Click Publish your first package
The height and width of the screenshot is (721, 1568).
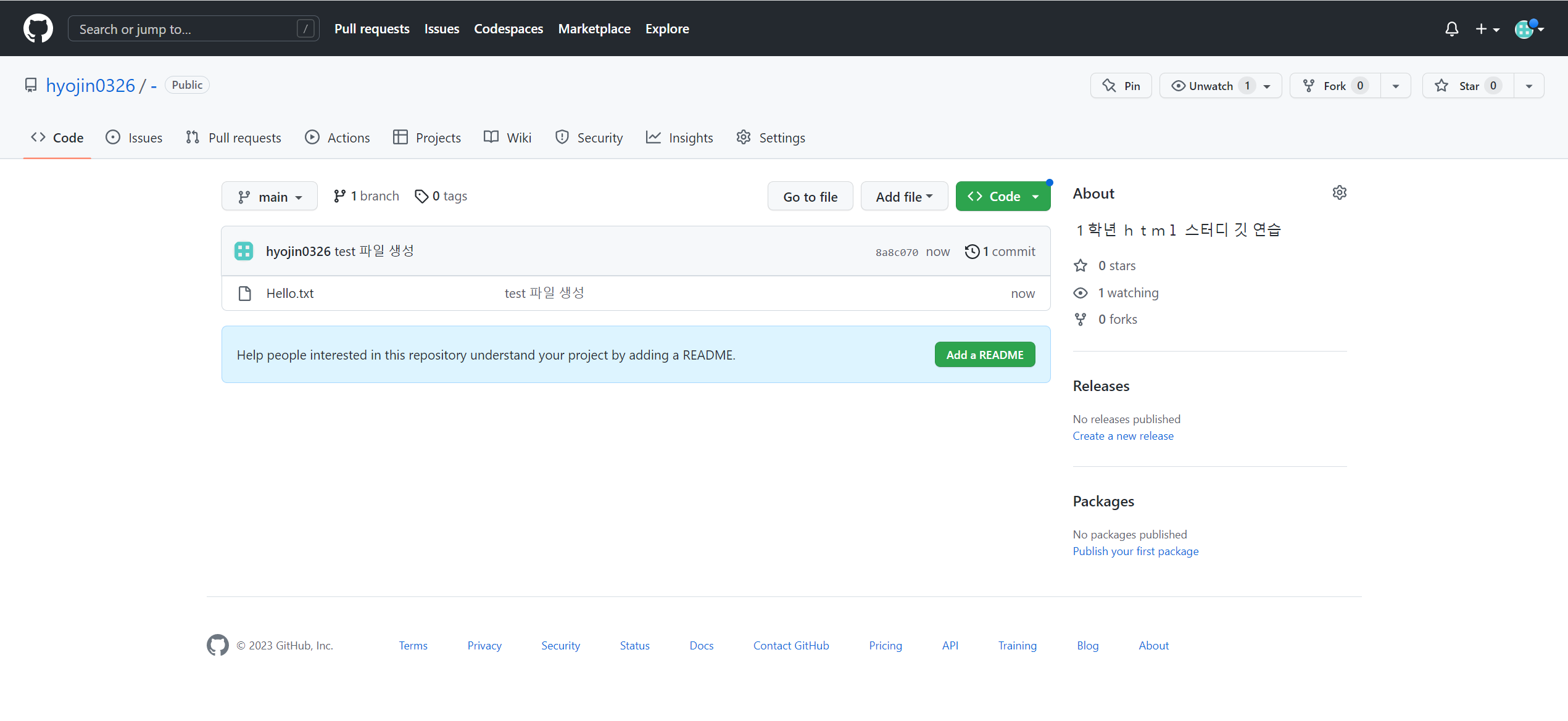(x=1135, y=551)
